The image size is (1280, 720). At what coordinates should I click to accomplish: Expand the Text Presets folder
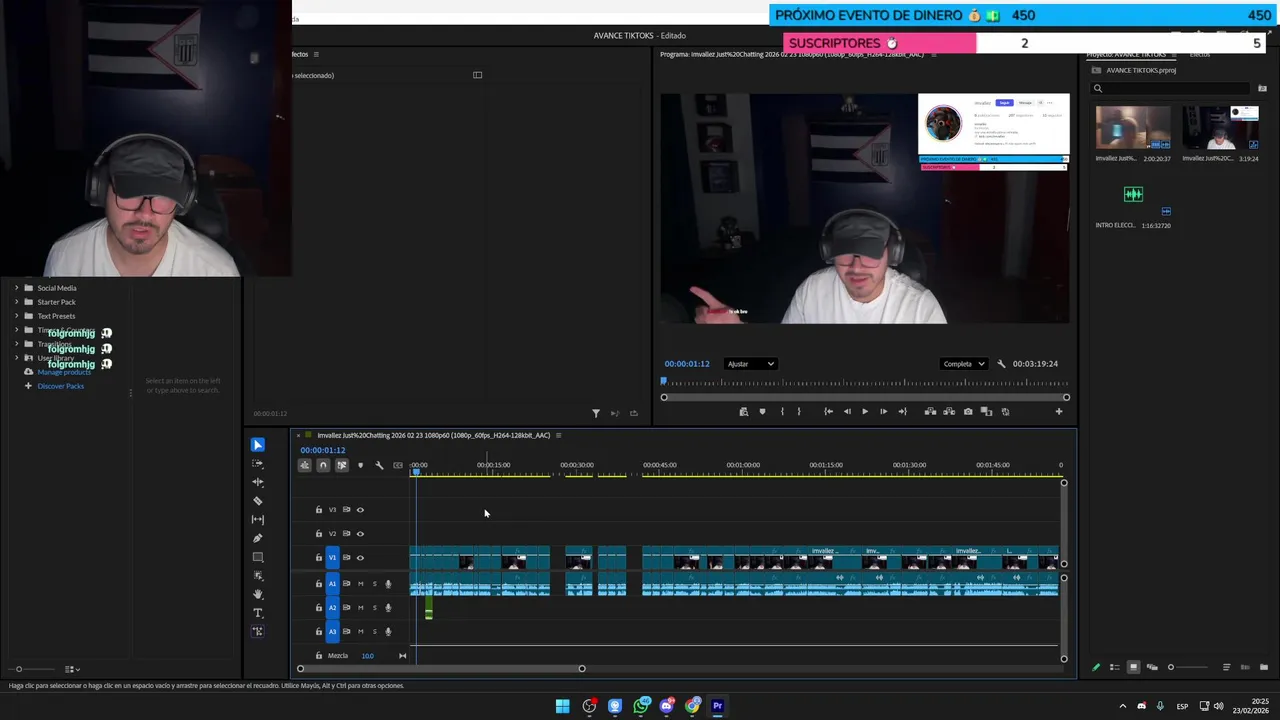[x=16, y=316]
